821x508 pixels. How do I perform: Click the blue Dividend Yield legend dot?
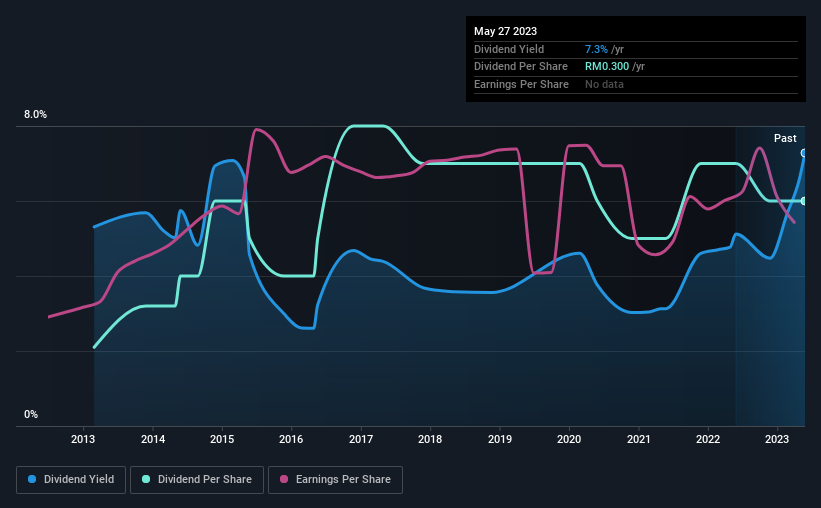coord(32,479)
